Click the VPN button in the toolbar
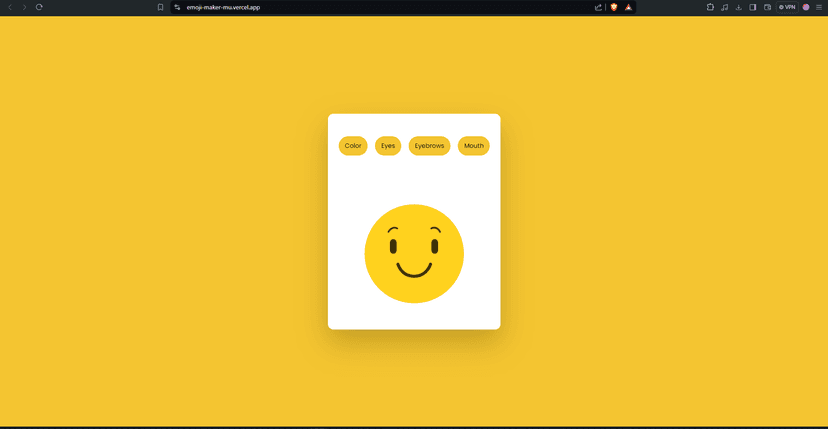Viewport: 828px width, 429px height. (x=787, y=7)
